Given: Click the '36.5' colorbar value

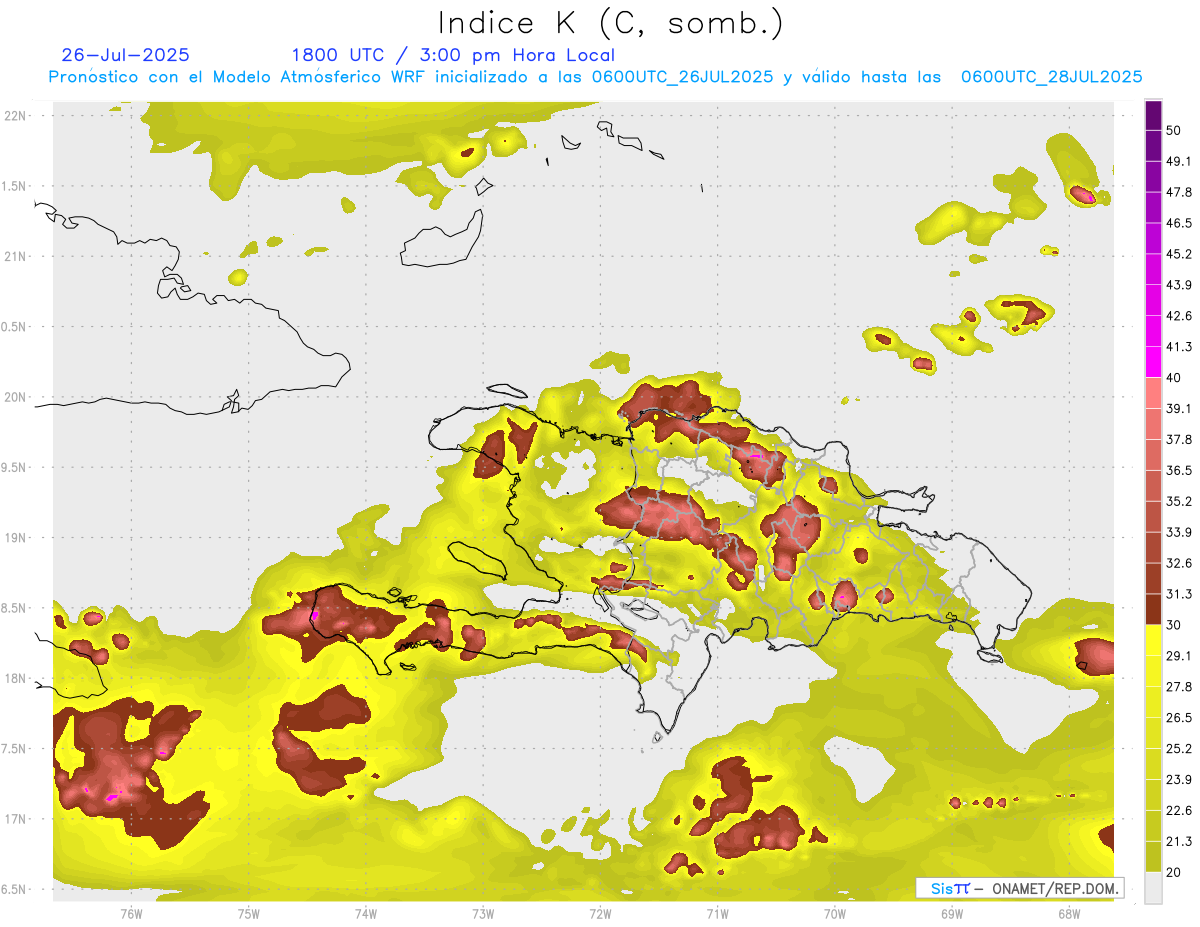Looking at the screenshot, I should pyautogui.click(x=1179, y=470).
